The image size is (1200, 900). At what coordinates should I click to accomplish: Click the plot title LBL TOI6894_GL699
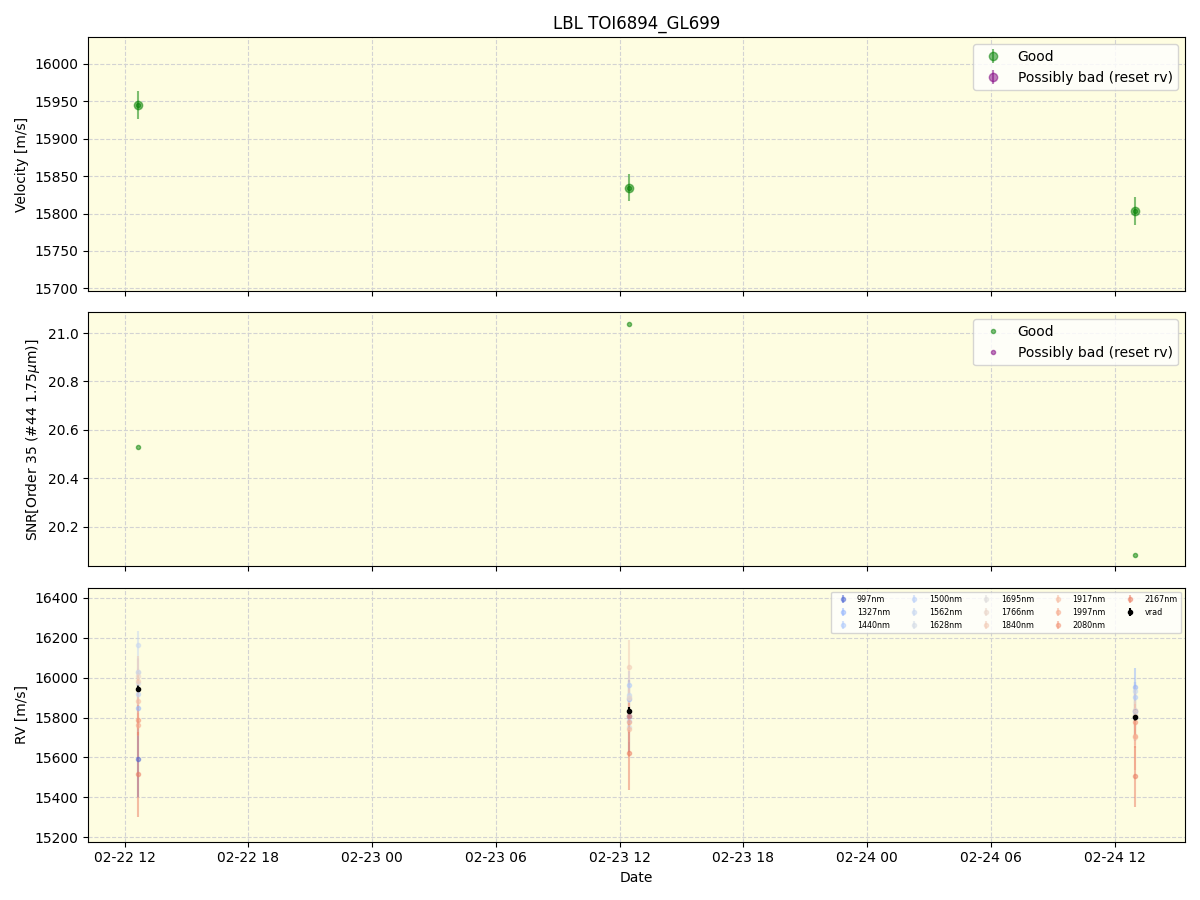coord(636,23)
